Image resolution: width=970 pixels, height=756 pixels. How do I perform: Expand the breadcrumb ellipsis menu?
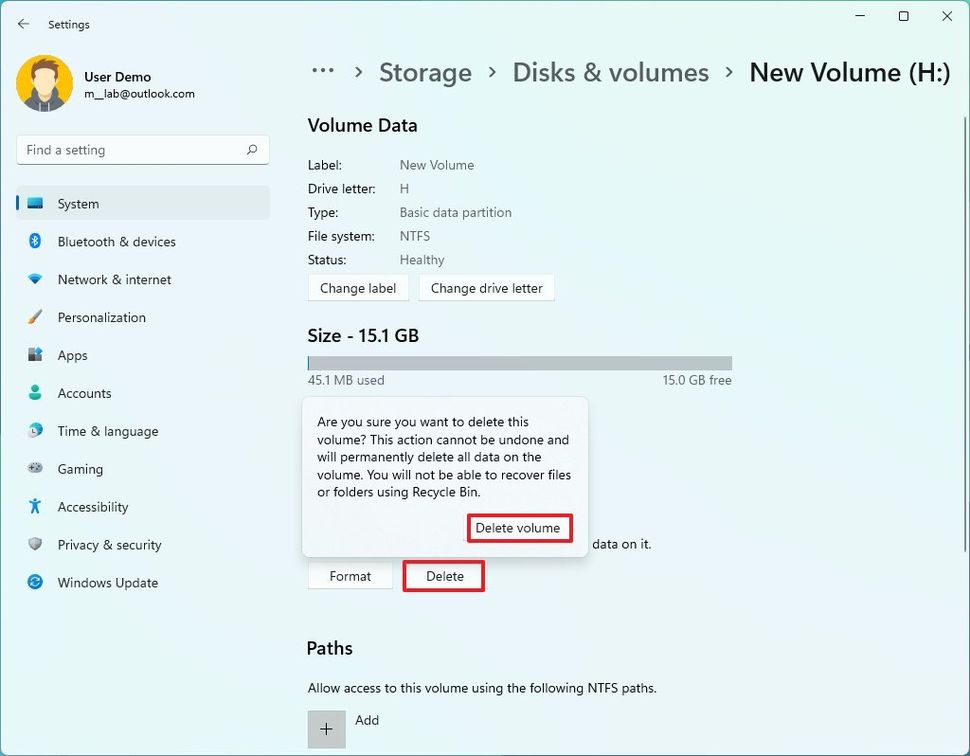(322, 72)
